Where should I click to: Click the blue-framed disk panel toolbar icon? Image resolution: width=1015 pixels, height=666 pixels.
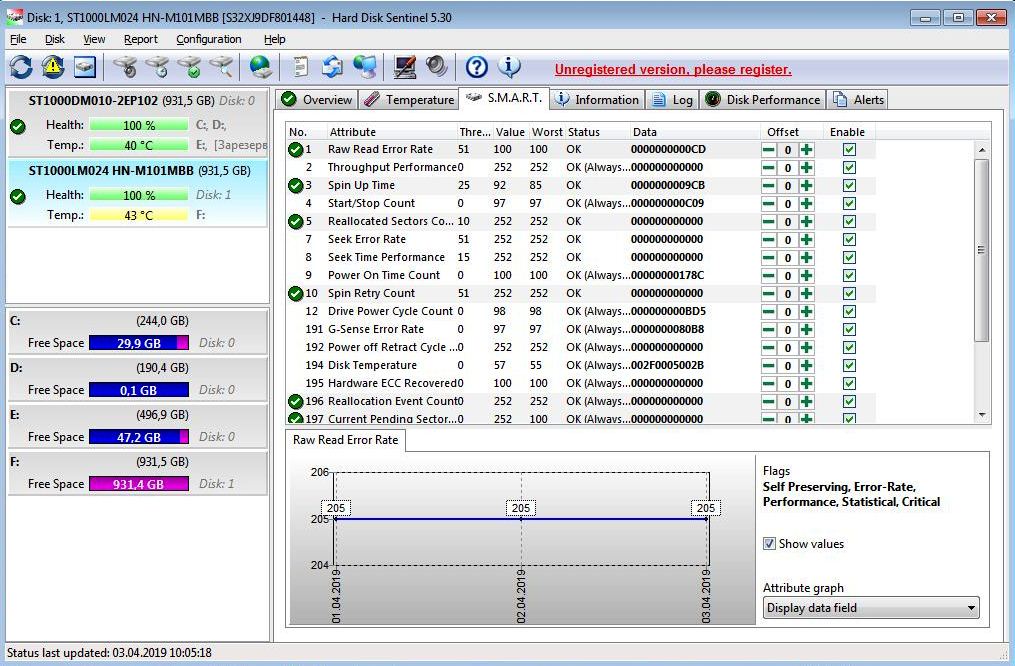85,67
